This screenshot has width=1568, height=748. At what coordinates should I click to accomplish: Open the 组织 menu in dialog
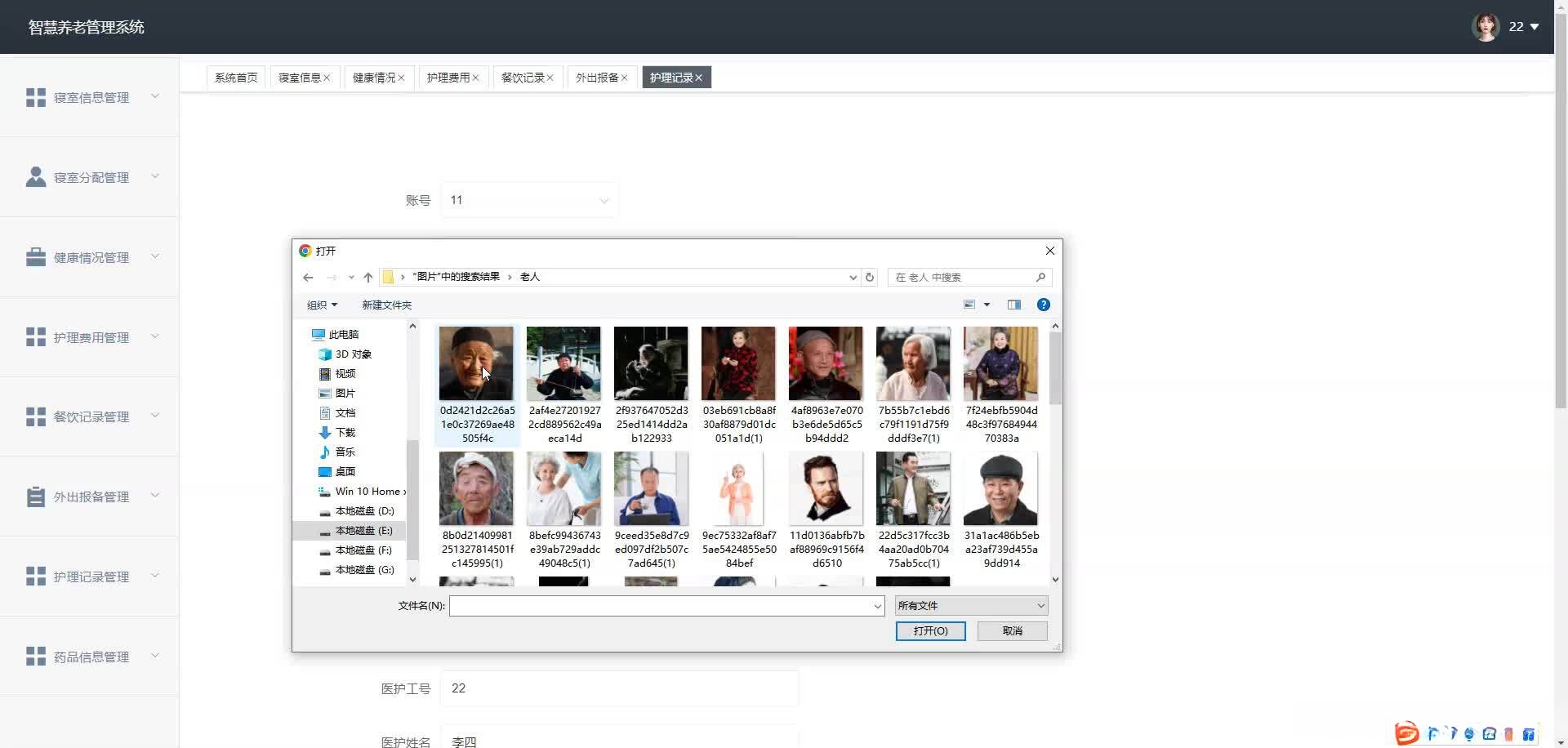tap(322, 305)
